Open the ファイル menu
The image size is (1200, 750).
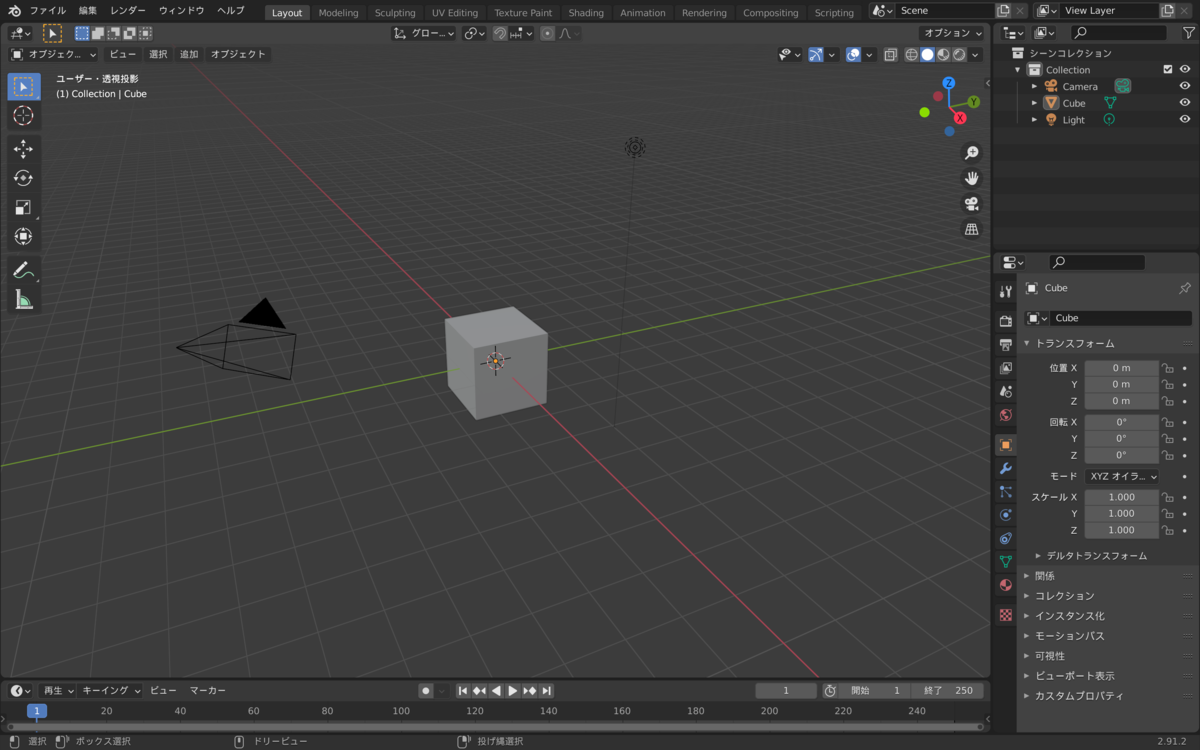coord(48,11)
